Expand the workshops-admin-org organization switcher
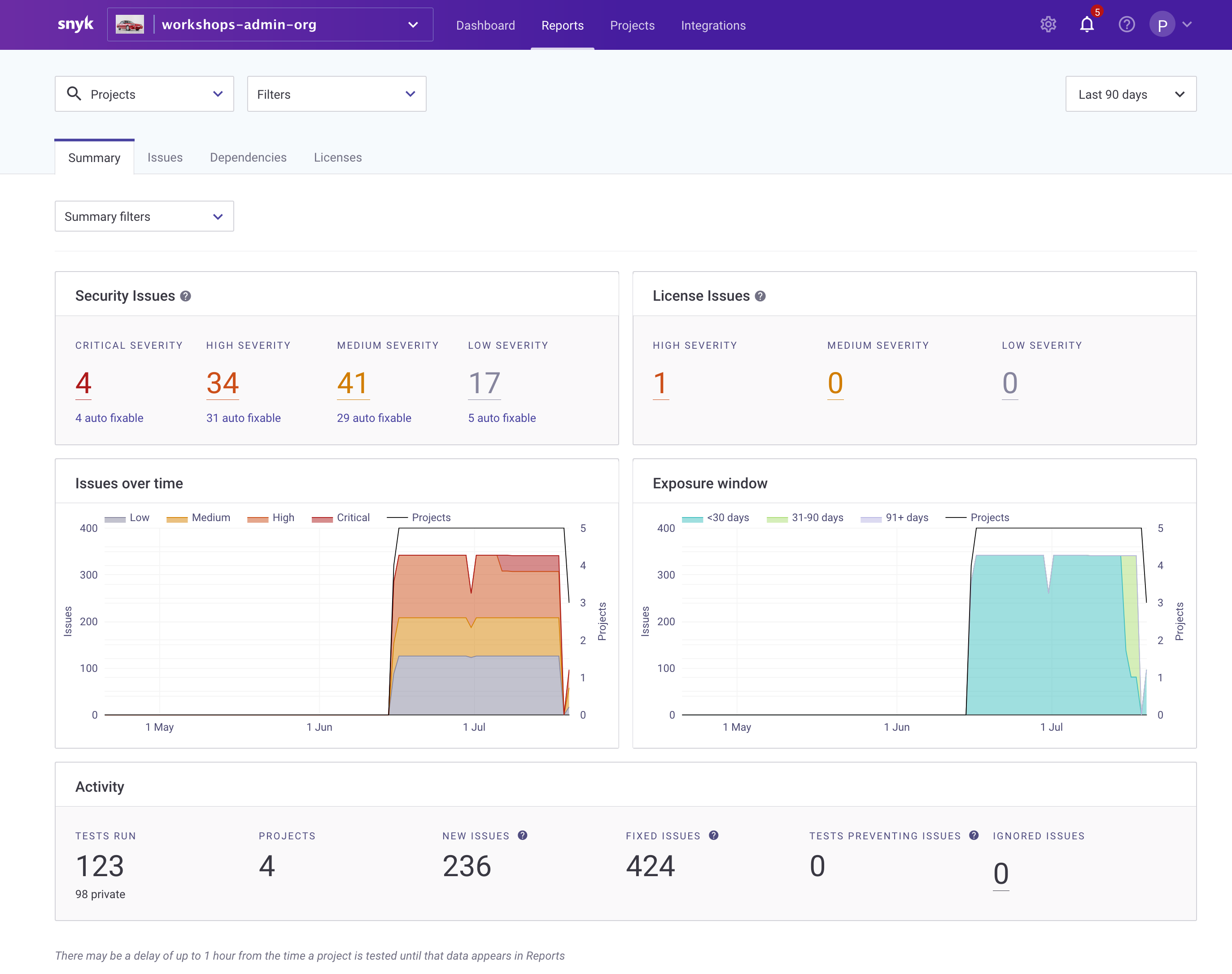The image size is (1232, 974). (270, 25)
